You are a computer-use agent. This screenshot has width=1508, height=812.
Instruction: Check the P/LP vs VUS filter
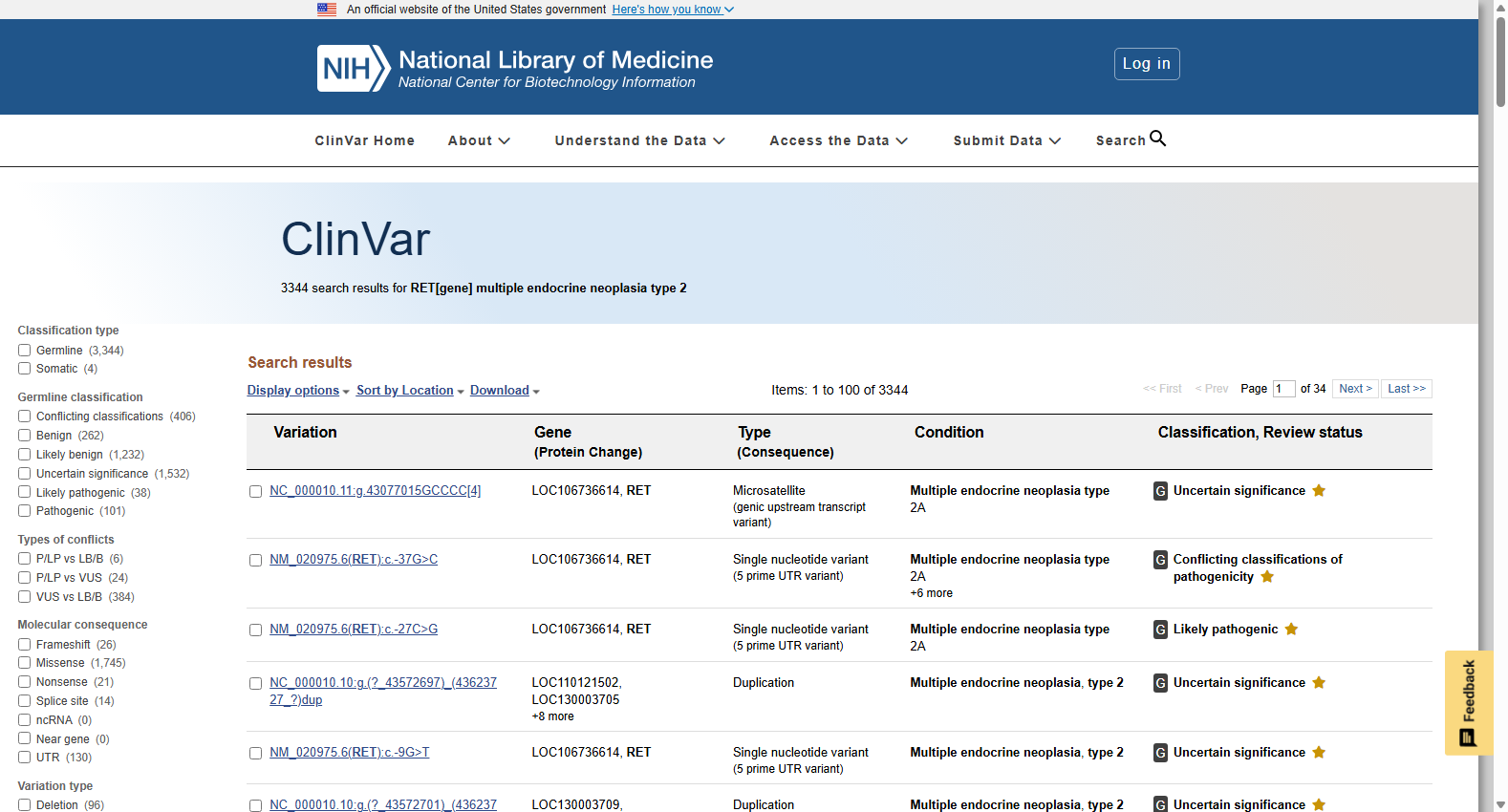[25, 578]
